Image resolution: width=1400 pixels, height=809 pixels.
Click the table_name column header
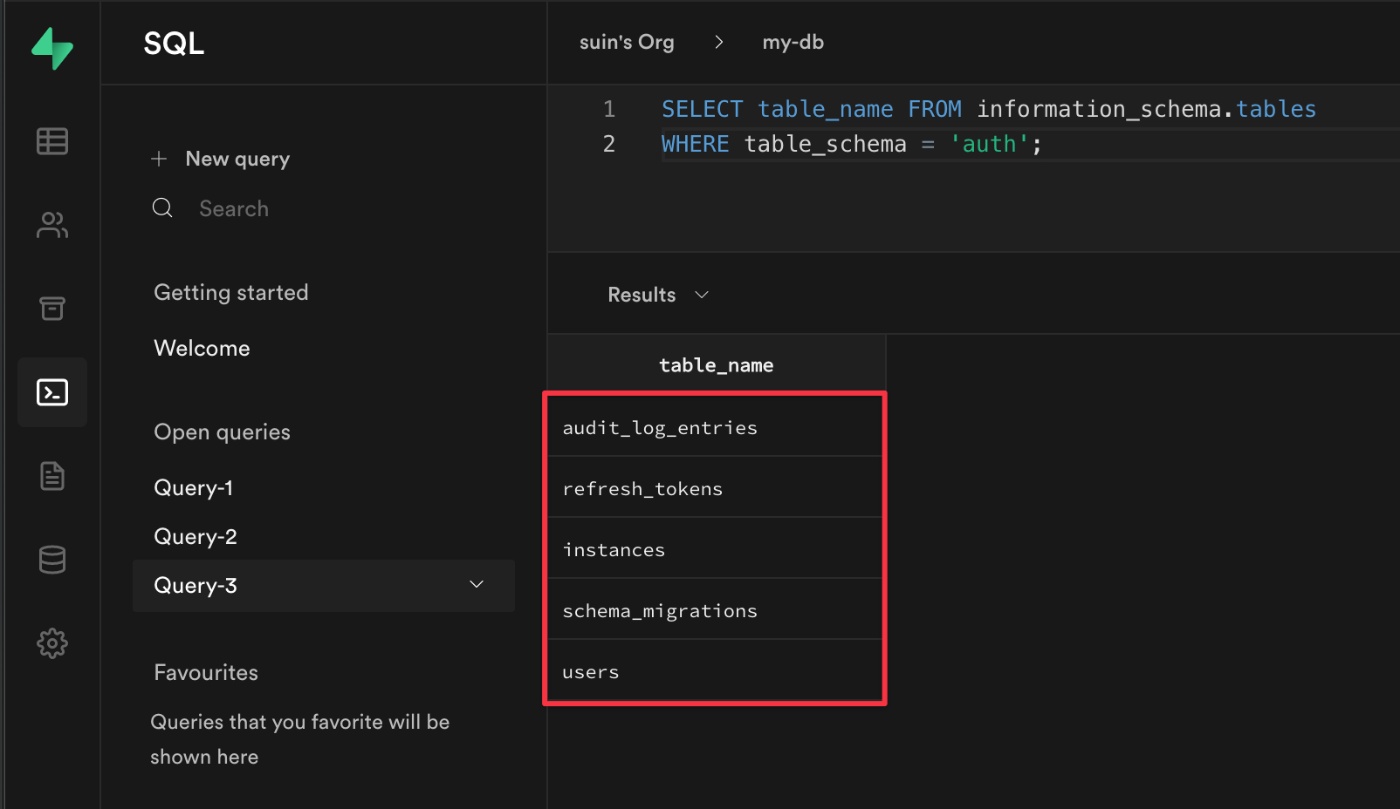click(716, 365)
